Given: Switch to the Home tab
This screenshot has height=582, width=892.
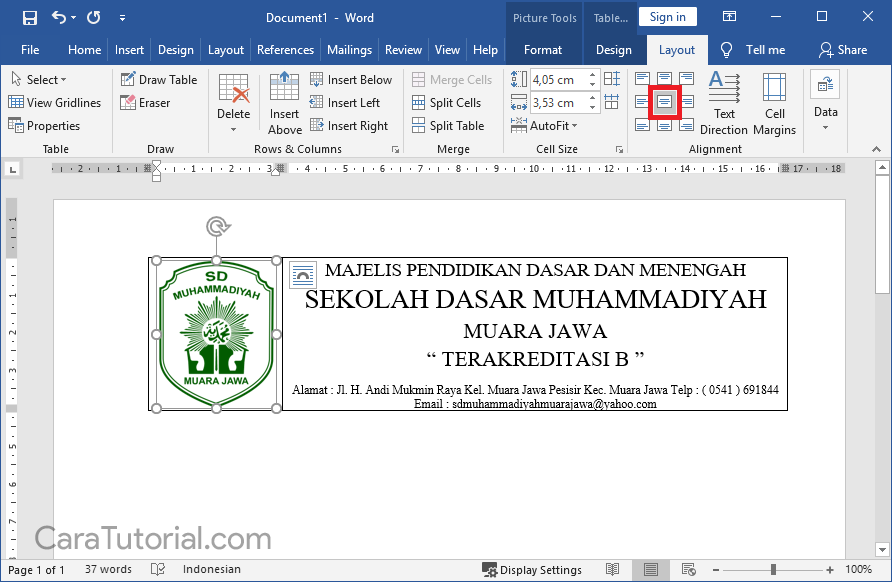Looking at the screenshot, I should [x=84, y=50].
